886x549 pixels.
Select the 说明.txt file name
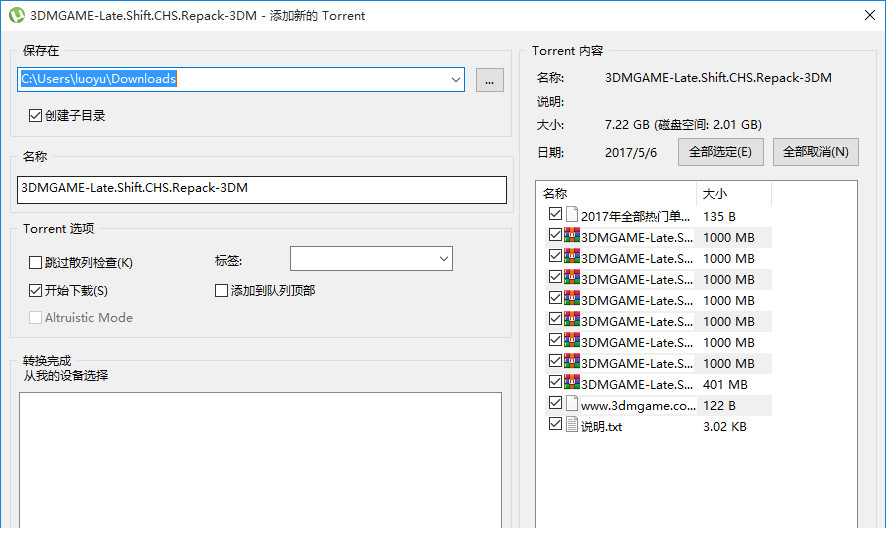[601, 427]
